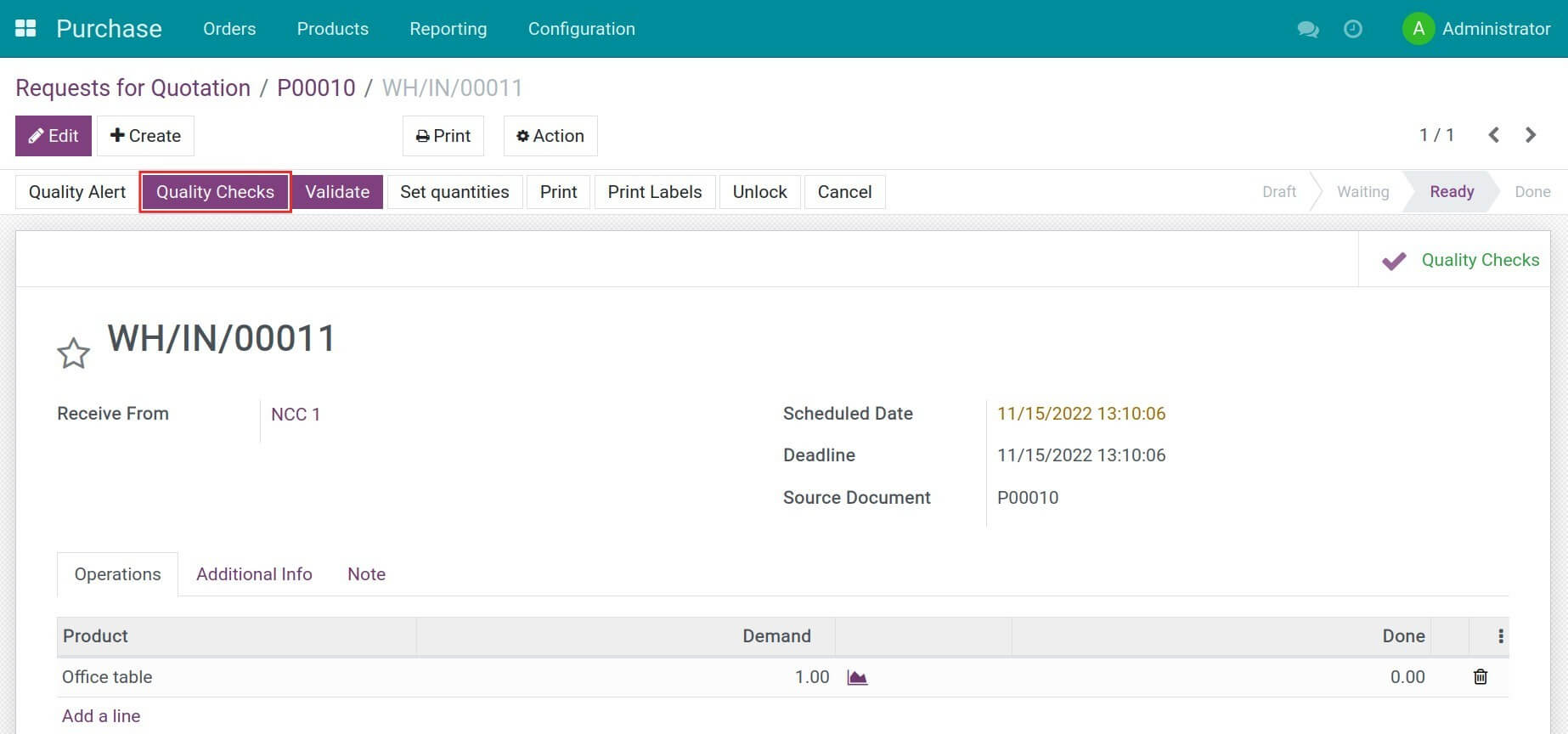Delete the Office table line with trash icon
The height and width of the screenshot is (734, 1568).
(x=1480, y=677)
